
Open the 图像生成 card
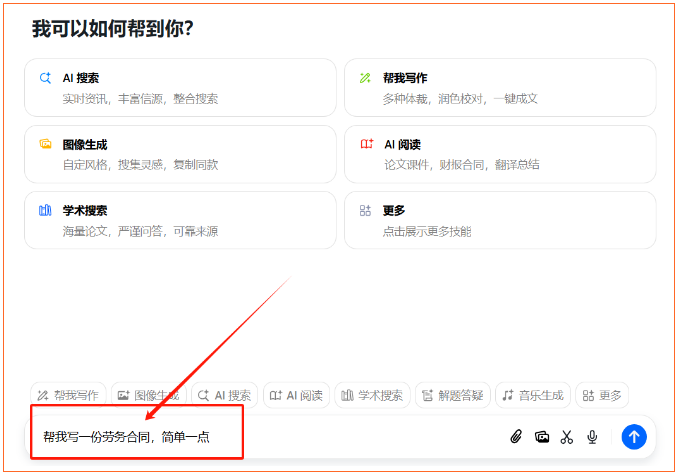pos(180,154)
